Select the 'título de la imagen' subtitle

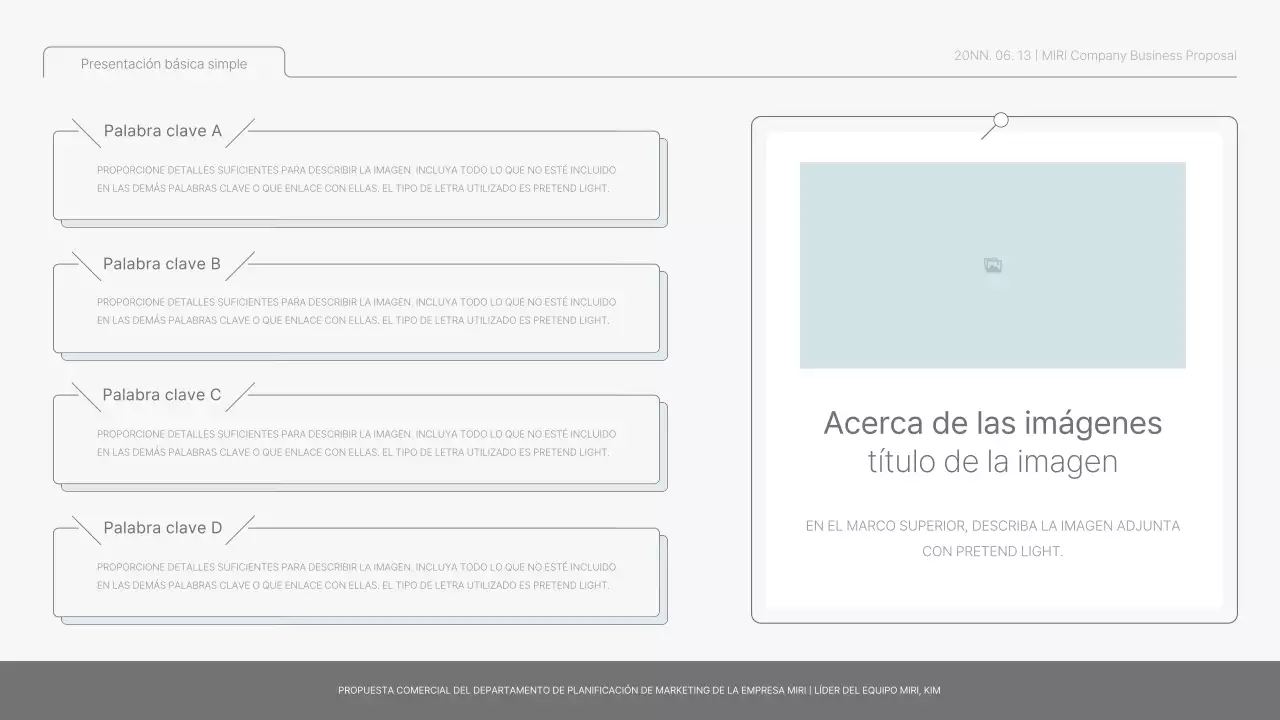pyautogui.click(x=992, y=462)
